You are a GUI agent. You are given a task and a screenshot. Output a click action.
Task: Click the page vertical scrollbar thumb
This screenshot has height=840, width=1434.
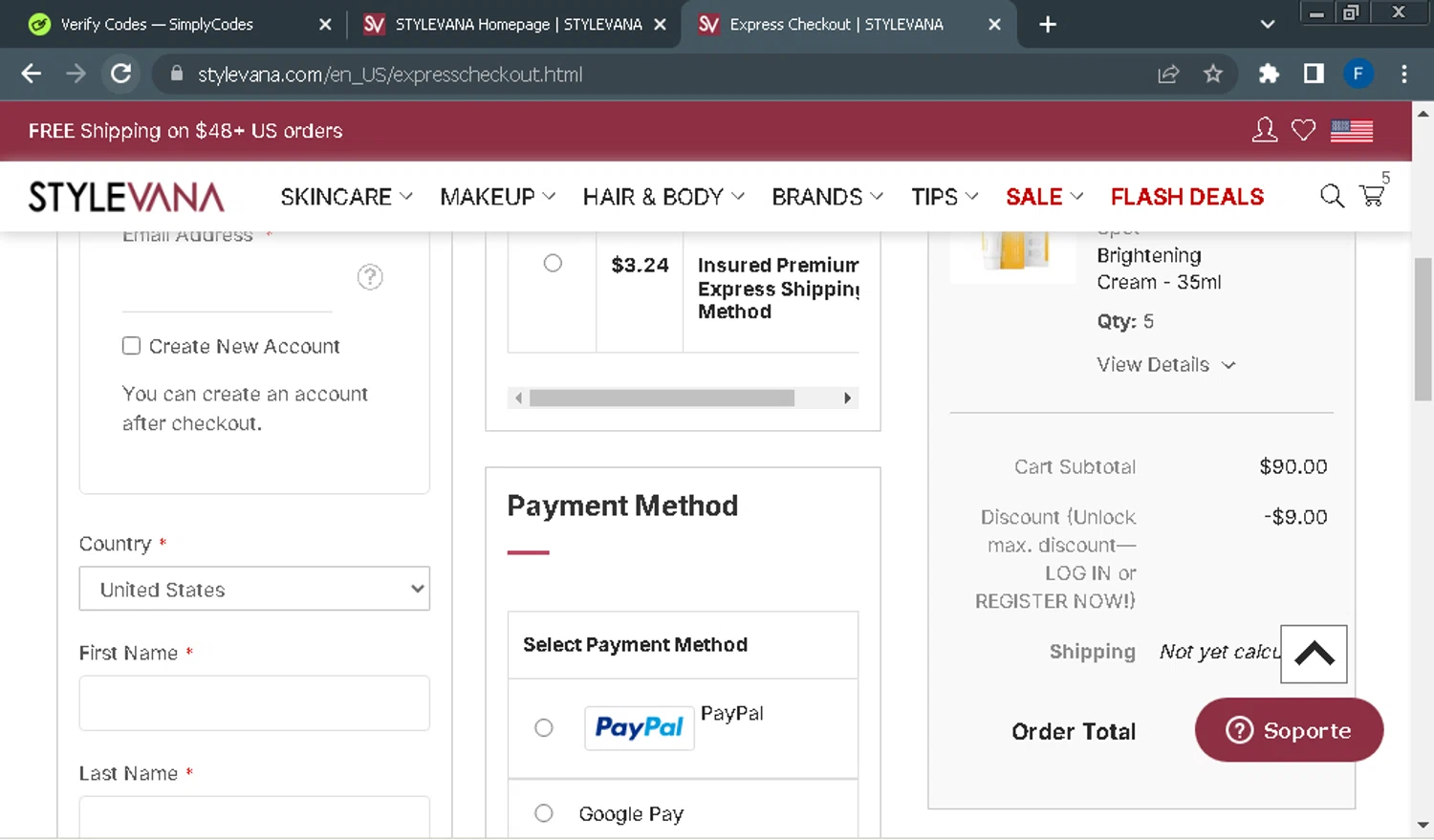[1423, 330]
